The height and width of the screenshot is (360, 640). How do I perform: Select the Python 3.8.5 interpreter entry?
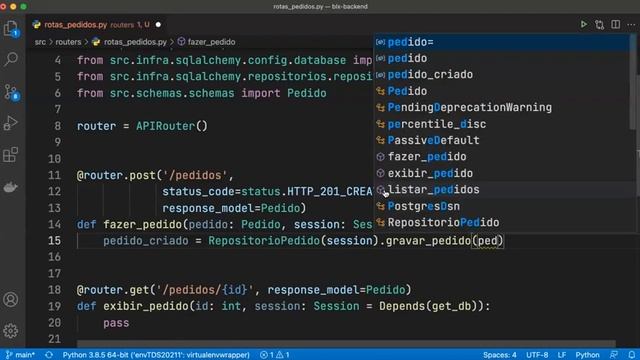pos(156,355)
